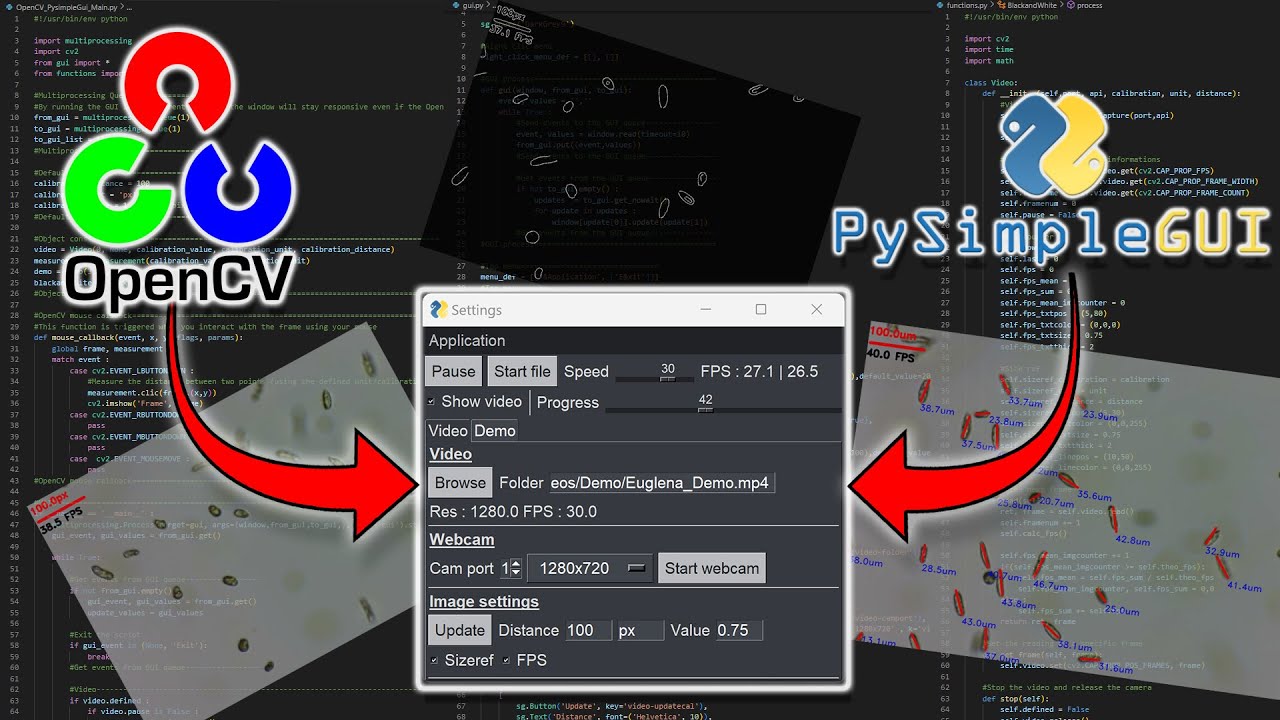The height and width of the screenshot is (720, 1280).
Task: Open the 1280x720 resolution dropdown
Action: 590,568
